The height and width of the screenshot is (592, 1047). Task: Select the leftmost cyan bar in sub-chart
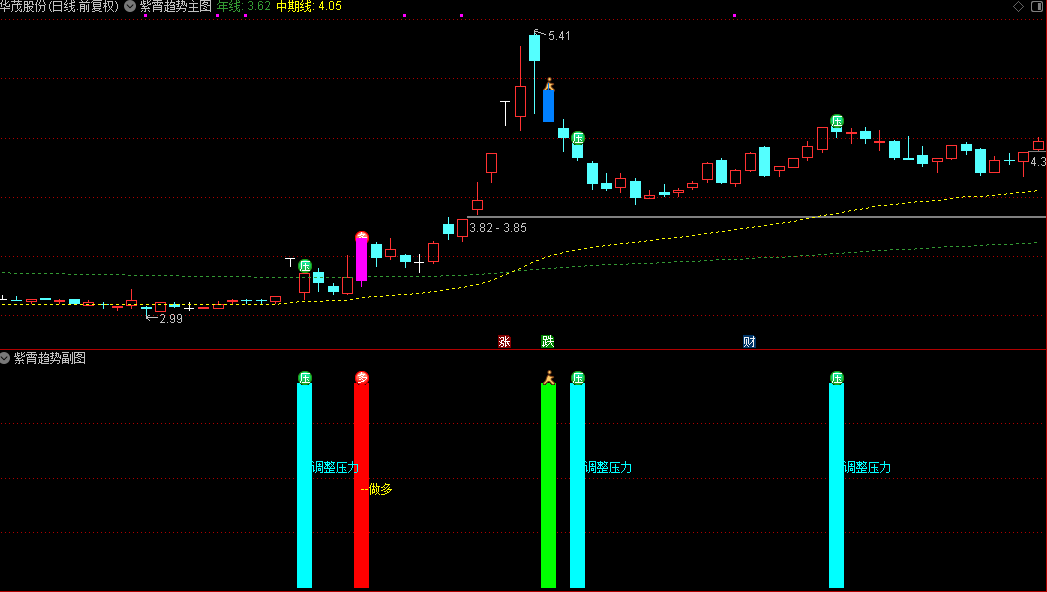(304, 485)
